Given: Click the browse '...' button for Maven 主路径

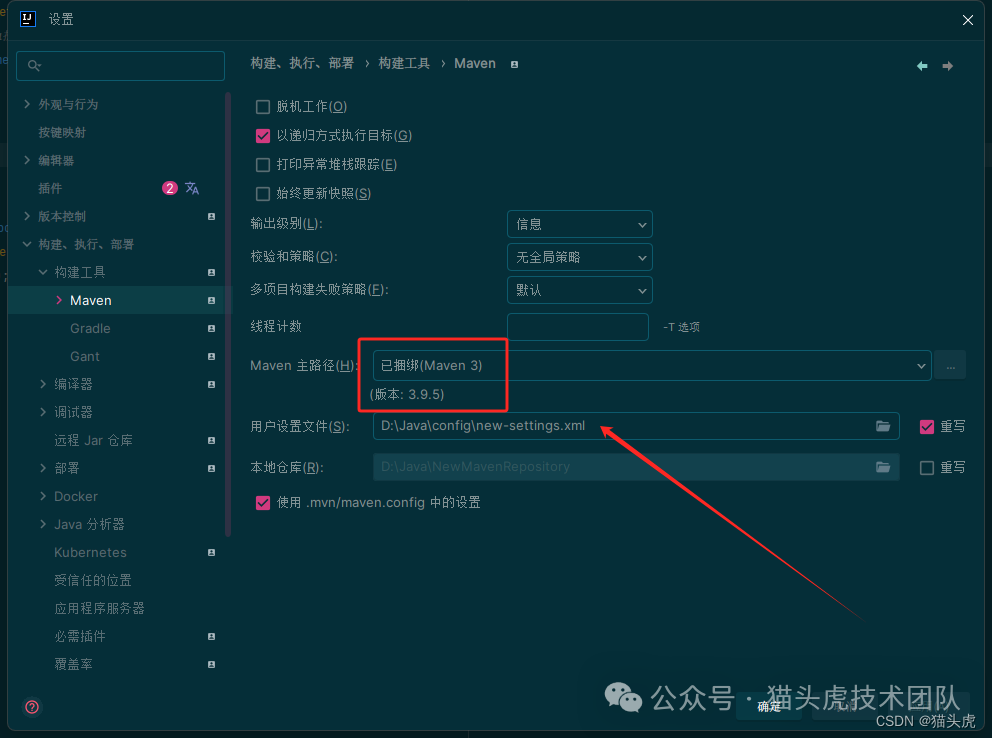Looking at the screenshot, I should pyautogui.click(x=950, y=366).
